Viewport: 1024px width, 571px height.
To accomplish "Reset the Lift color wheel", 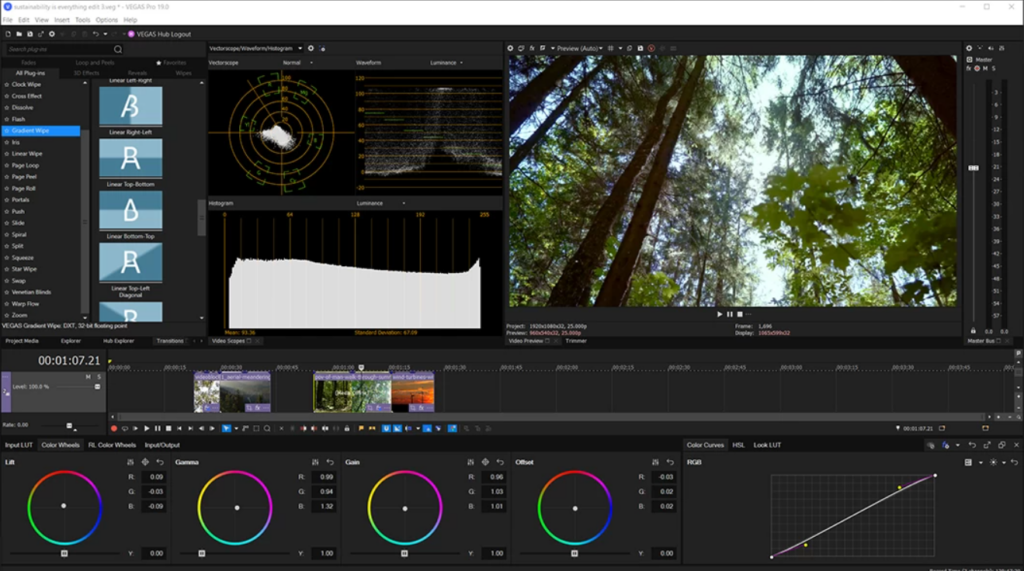I will point(160,462).
